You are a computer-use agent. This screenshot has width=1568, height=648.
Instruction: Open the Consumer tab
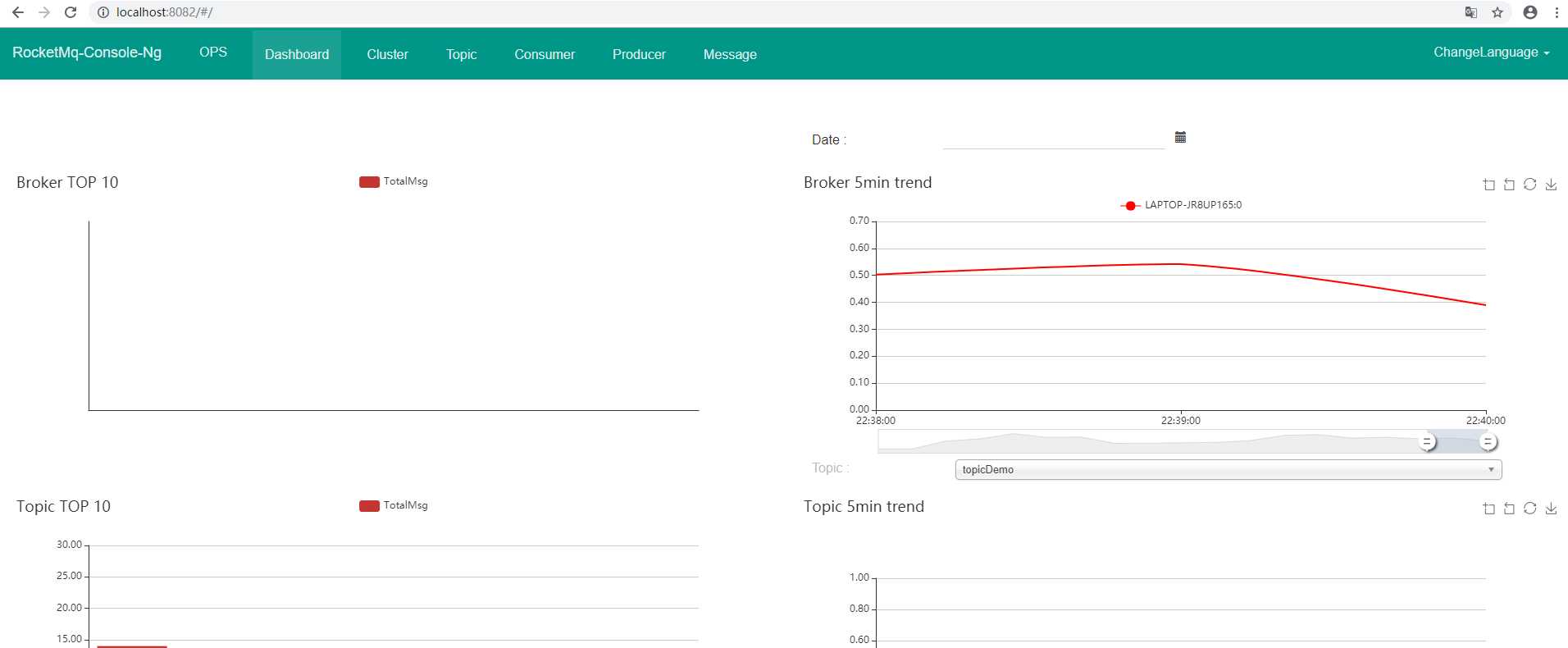click(545, 54)
